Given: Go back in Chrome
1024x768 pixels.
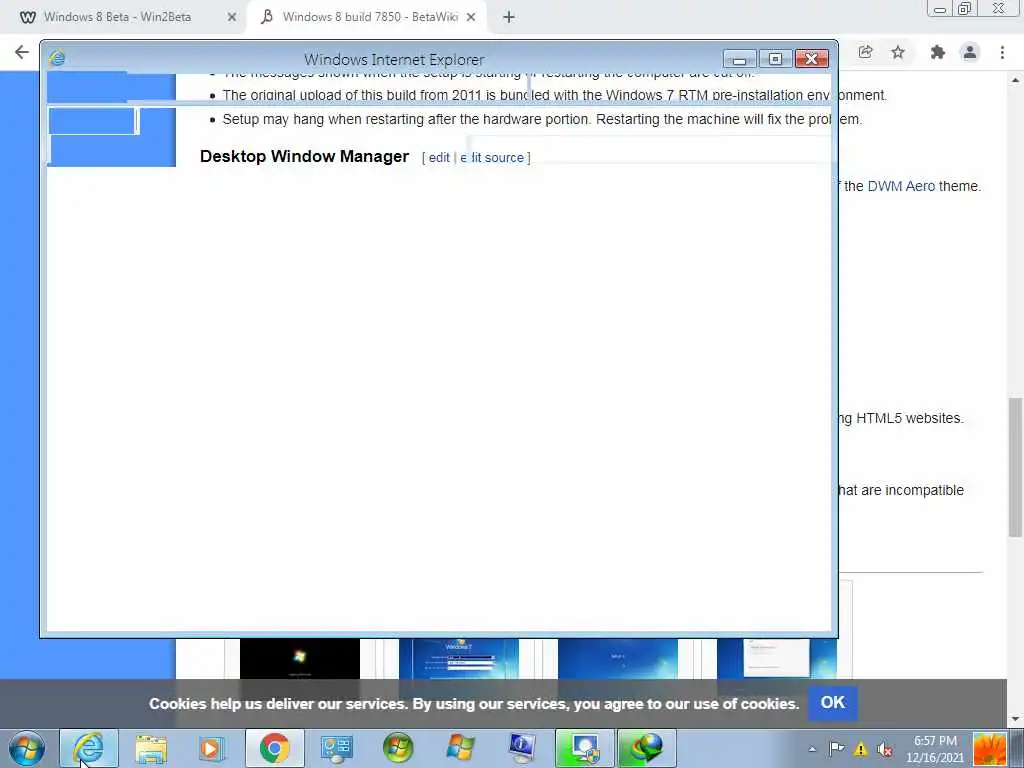Looking at the screenshot, I should (x=22, y=52).
